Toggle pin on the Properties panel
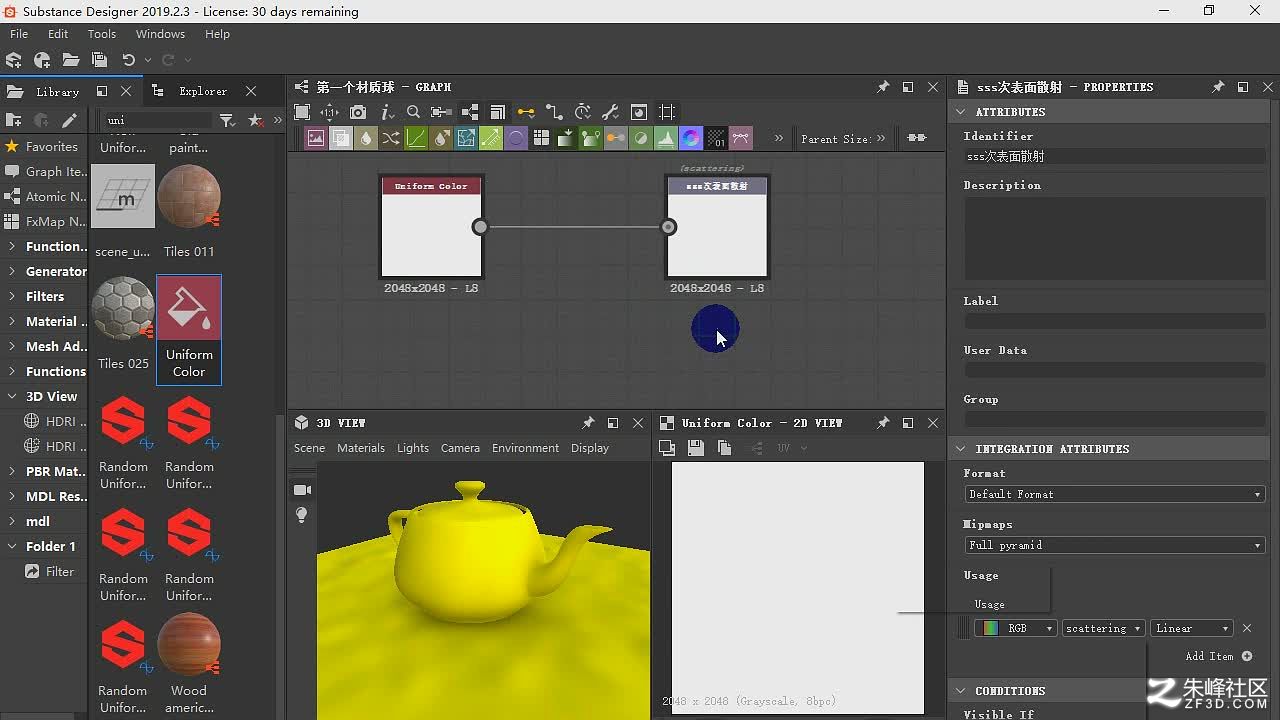The image size is (1280, 720). pos(1218,87)
